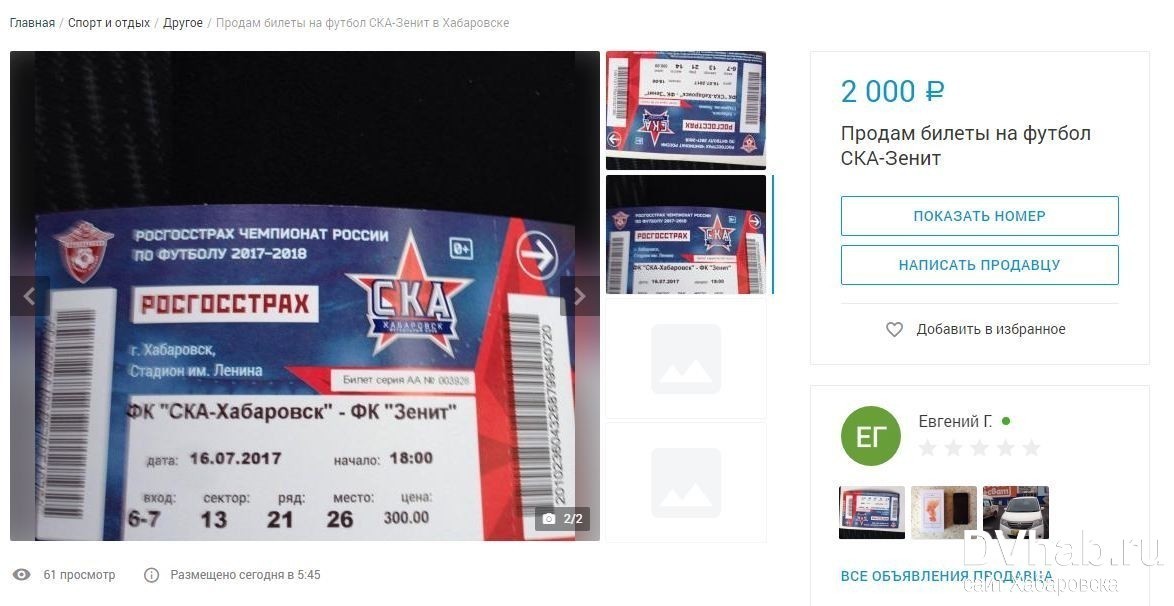Open seller's phone listing thumbnail
Screen dimensions: 1174x606
[943, 512]
